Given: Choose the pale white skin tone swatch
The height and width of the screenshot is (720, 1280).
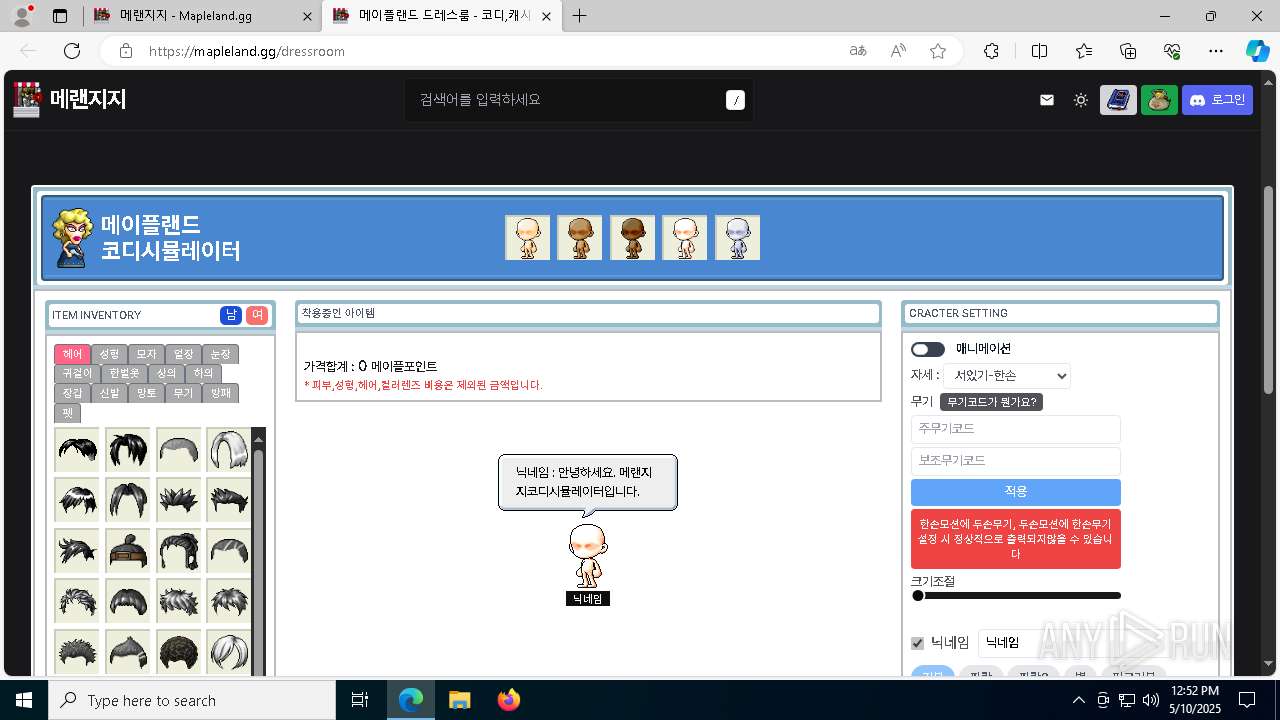Looking at the screenshot, I should [x=685, y=238].
